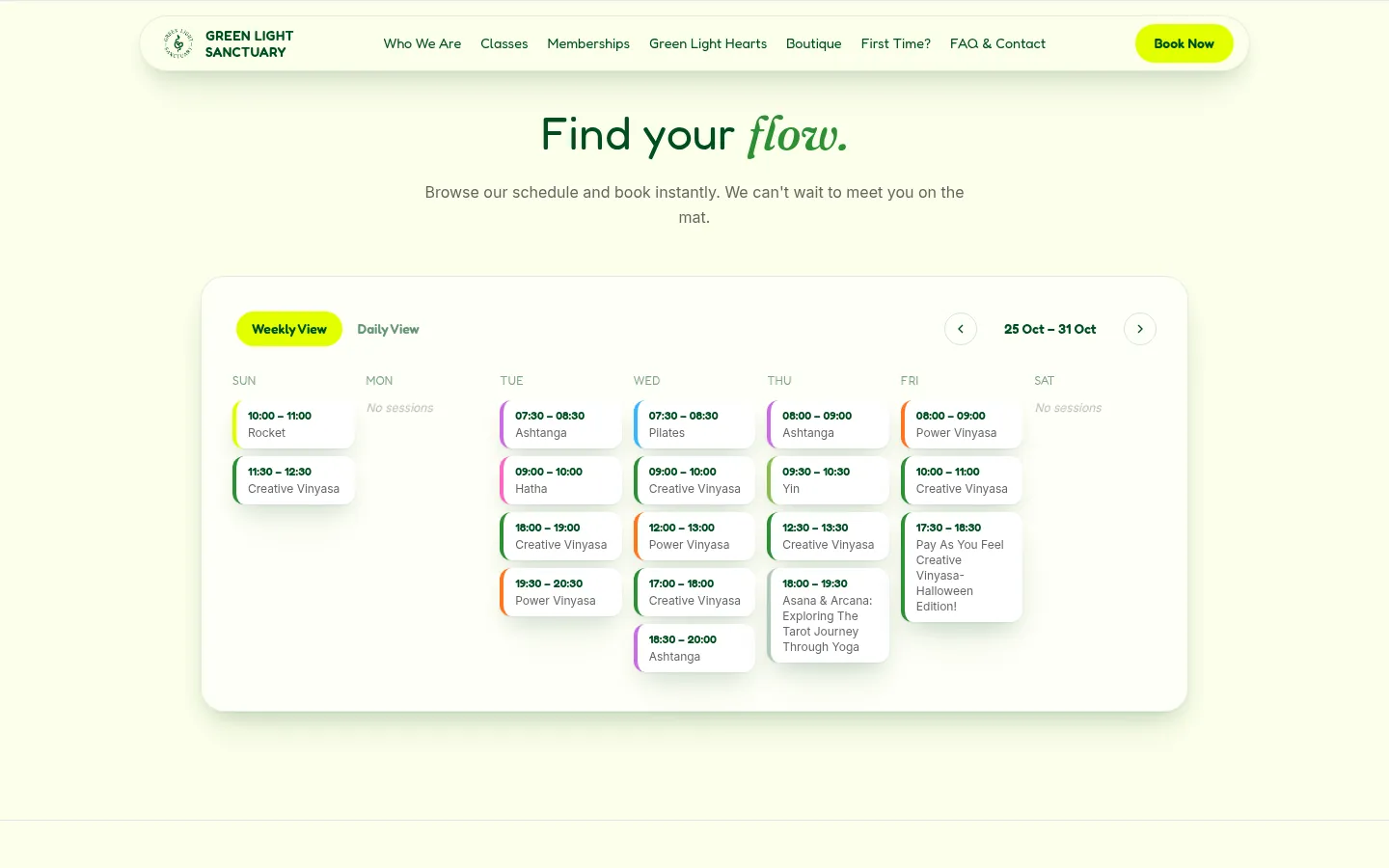This screenshot has width=1389, height=868.
Task: Open Green Light Hearts page
Action: [x=708, y=43]
